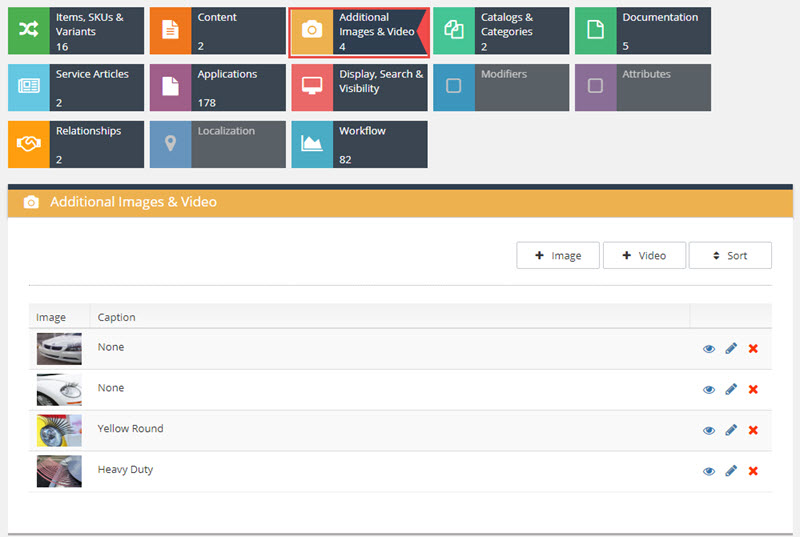Edit the first None-caption row with pencil
Image resolution: width=800 pixels, height=537 pixels.
tap(731, 348)
